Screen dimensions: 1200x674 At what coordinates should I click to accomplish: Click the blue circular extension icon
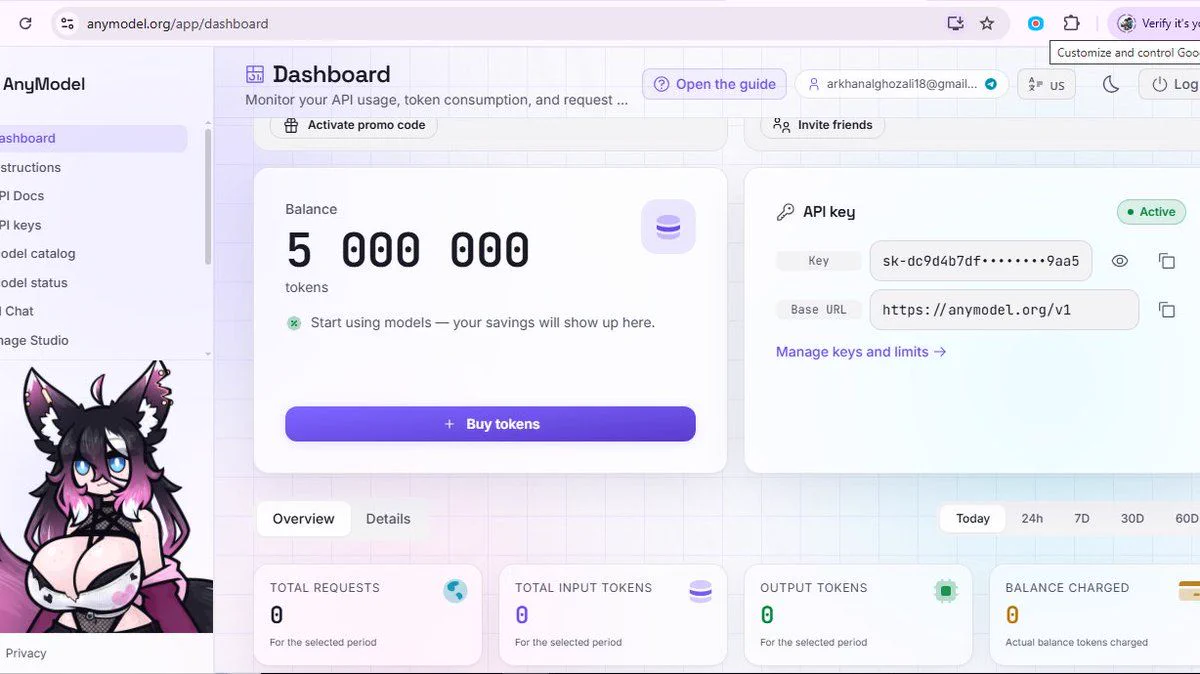click(x=1036, y=23)
